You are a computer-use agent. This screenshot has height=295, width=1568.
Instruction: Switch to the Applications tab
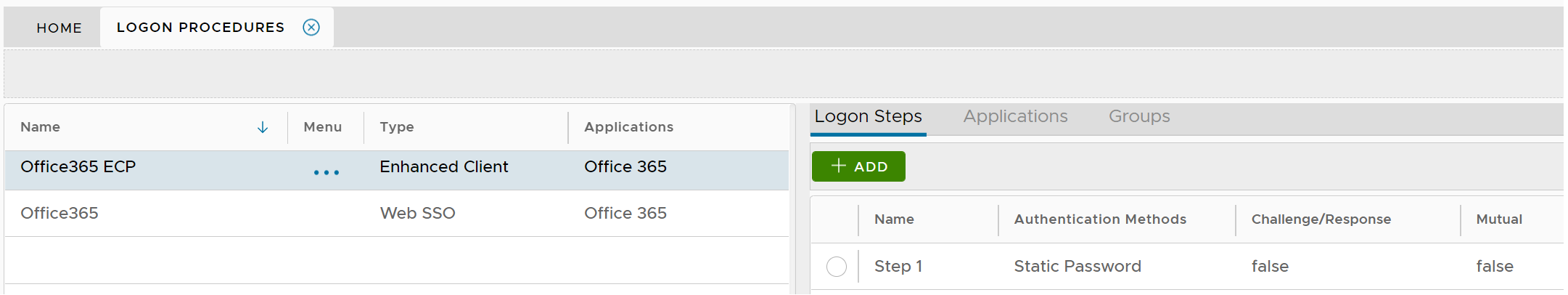(x=1015, y=116)
